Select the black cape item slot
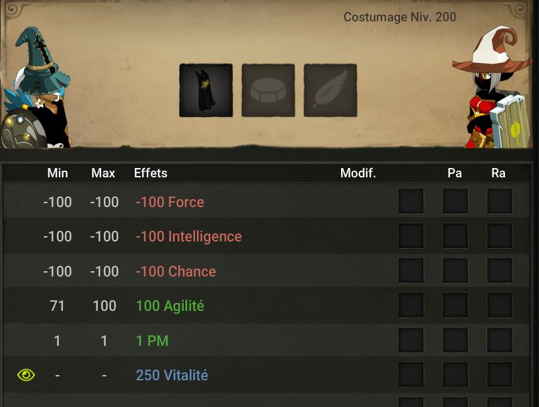 pos(206,90)
